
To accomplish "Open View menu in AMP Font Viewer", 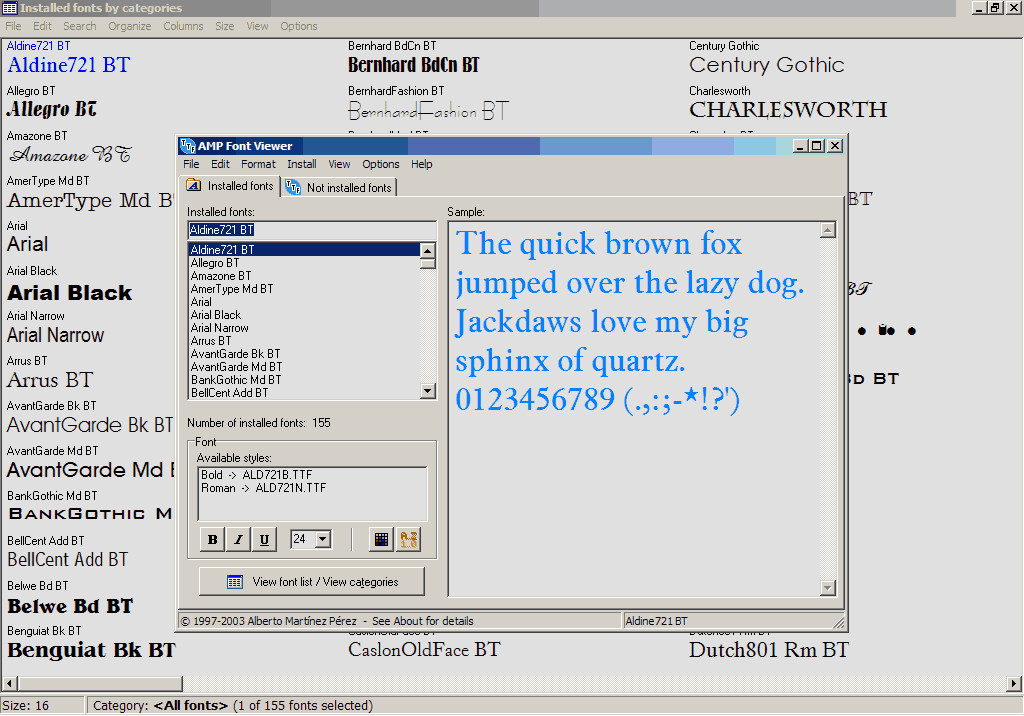I will (x=339, y=164).
